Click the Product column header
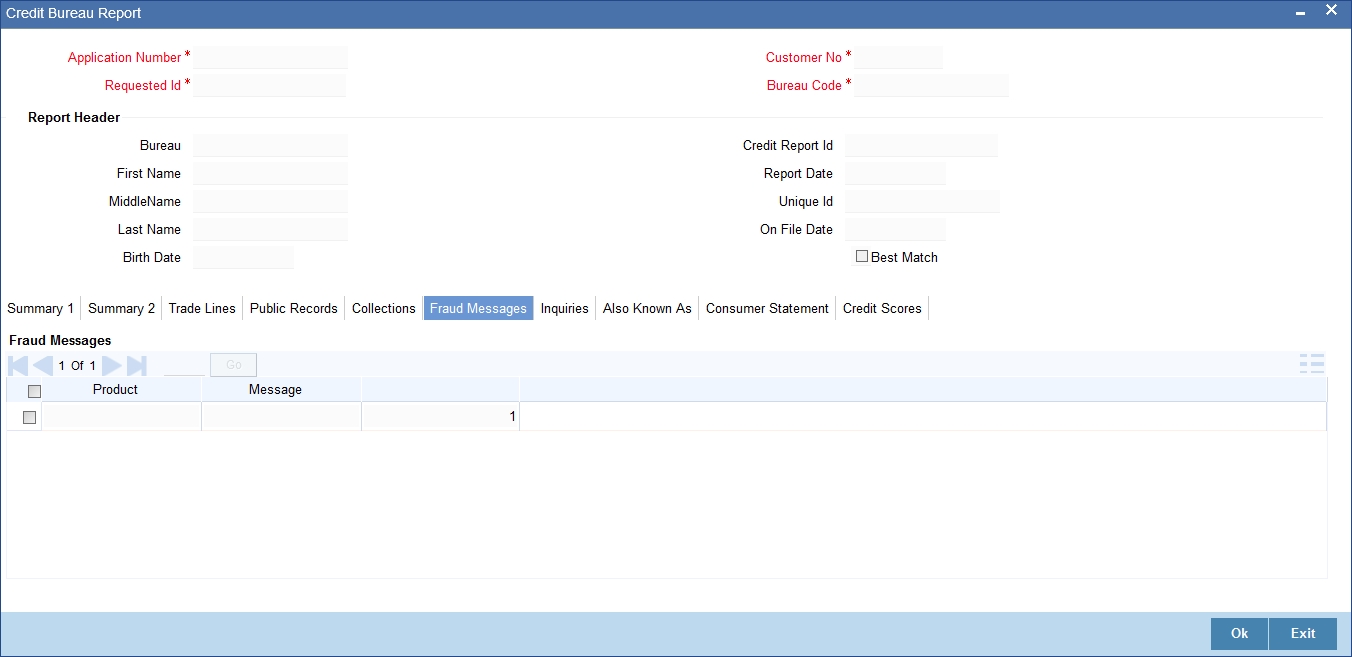 115,389
